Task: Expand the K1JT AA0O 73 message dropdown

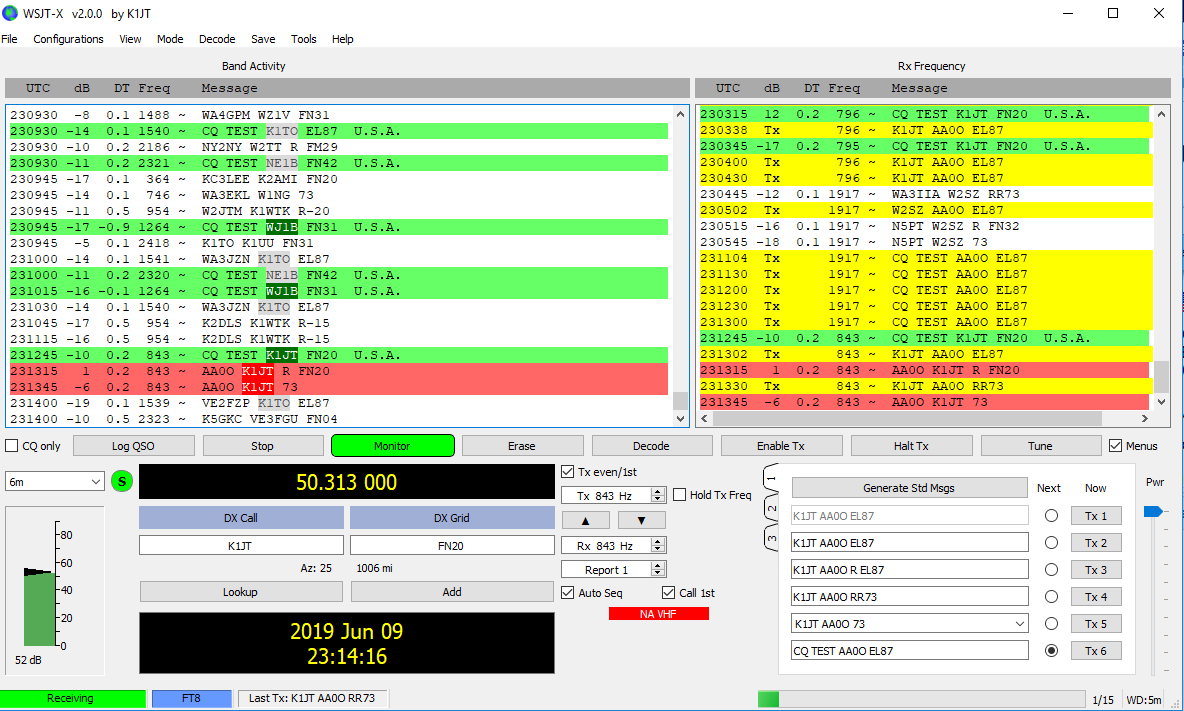Action: pyautogui.click(x=1019, y=624)
